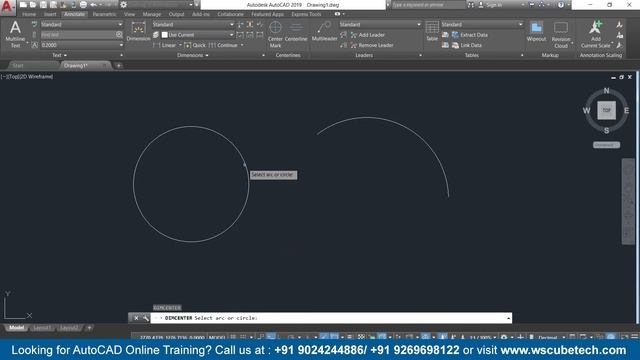Open command line customize wrench
Image resolution: width=640 pixels, height=360 pixels.
click(x=146, y=318)
